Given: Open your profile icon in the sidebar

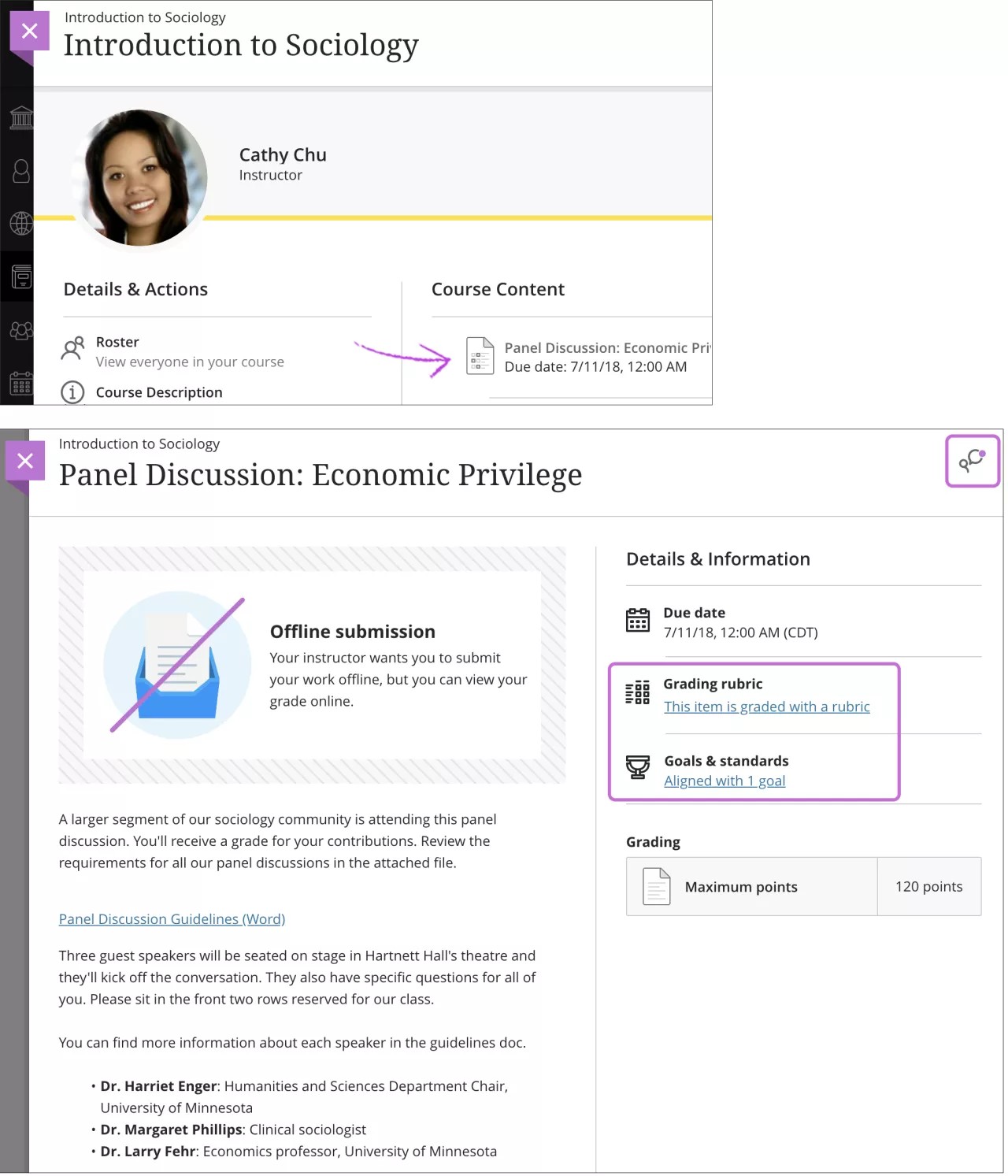Looking at the screenshot, I should click(x=21, y=172).
